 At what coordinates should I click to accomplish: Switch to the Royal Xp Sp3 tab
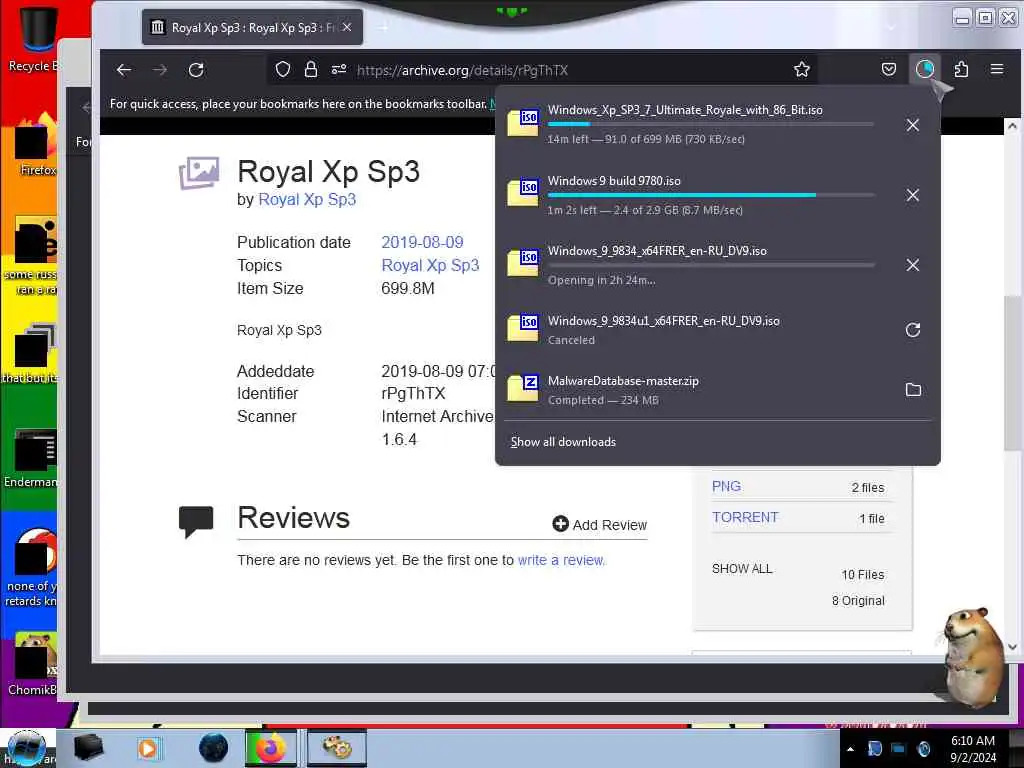(251, 27)
